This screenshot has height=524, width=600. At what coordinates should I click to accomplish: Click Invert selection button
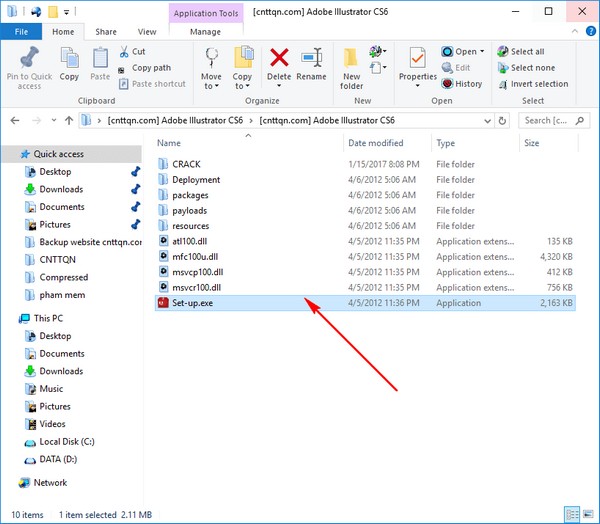pos(539,84)
